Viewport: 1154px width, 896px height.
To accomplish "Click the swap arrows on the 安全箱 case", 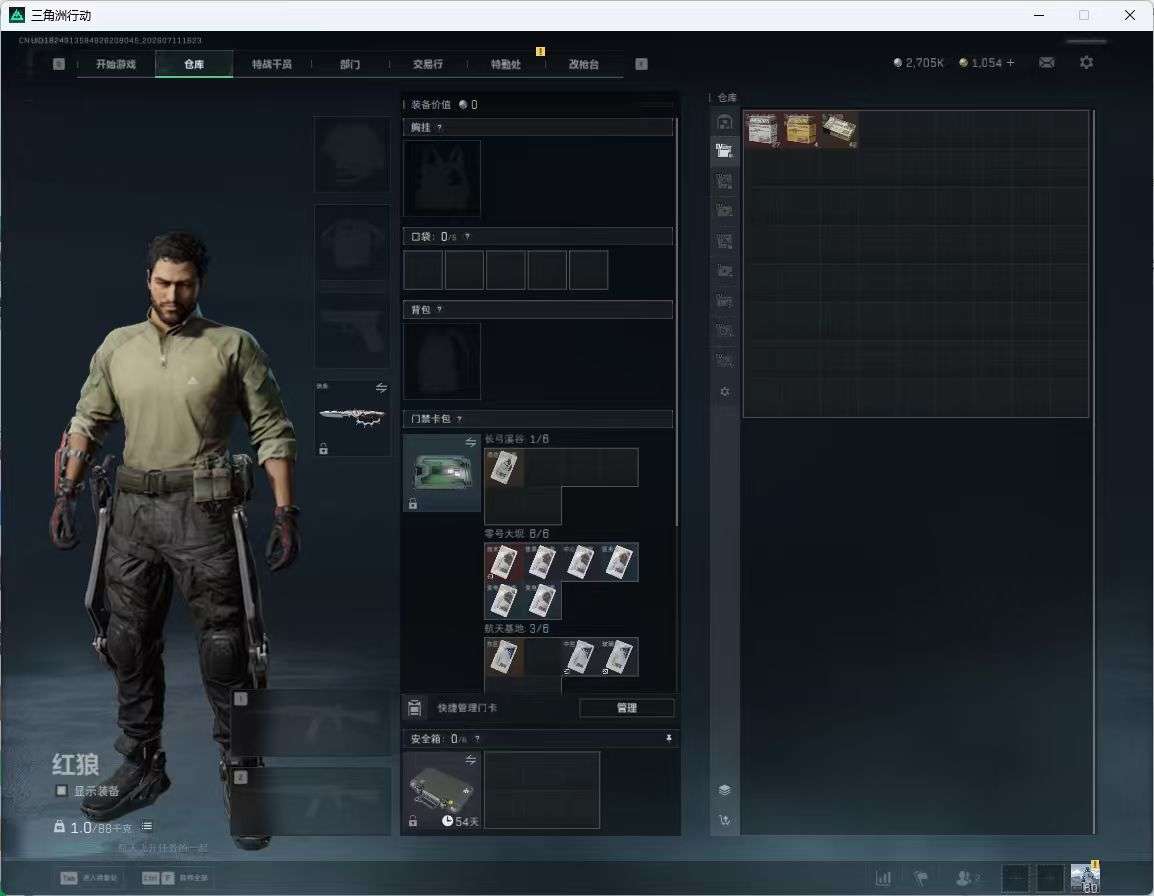I will tap(470, 760).
